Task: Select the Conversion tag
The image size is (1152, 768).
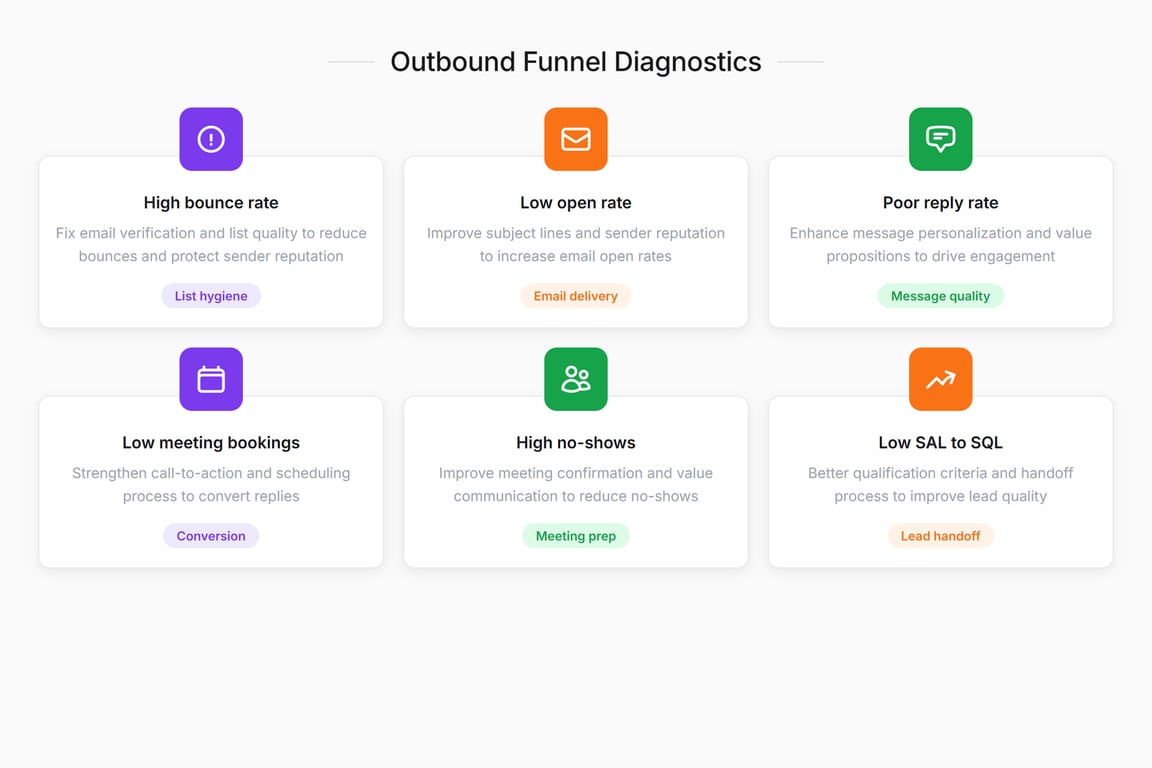Action: pos(211,536)
